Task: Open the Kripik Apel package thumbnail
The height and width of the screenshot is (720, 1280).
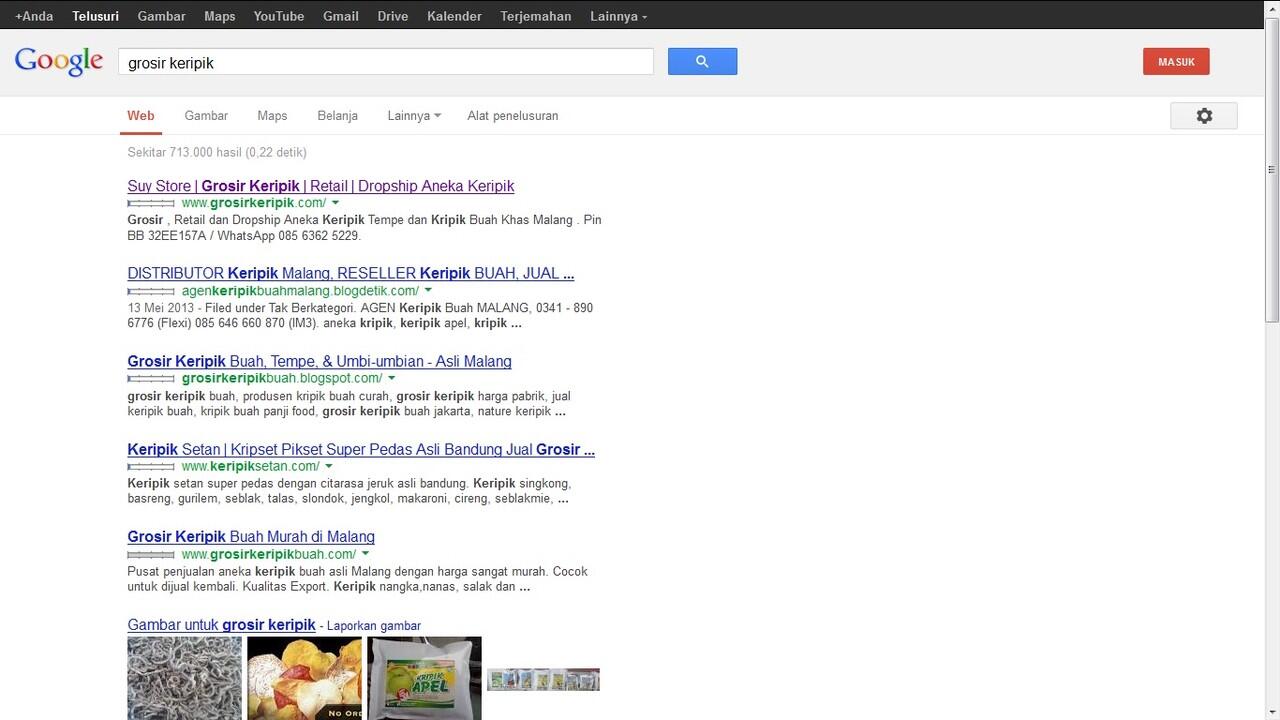Action: [x=424, y=678]
